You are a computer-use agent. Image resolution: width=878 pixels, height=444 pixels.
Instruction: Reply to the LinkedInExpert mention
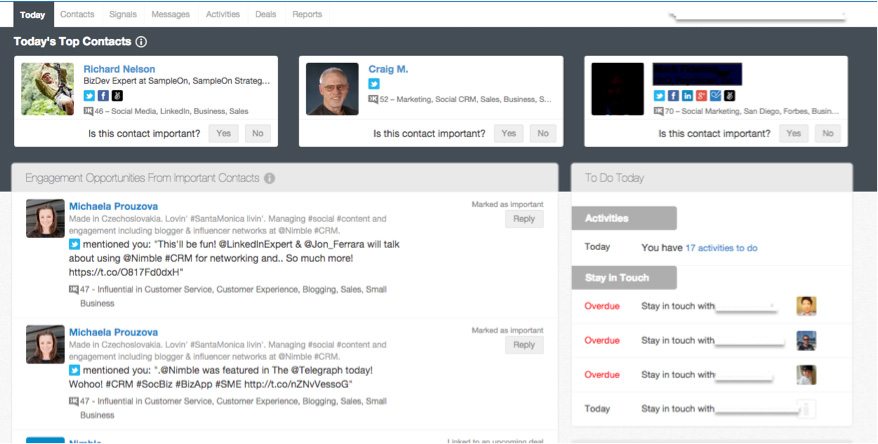click(x=524, y=219)
